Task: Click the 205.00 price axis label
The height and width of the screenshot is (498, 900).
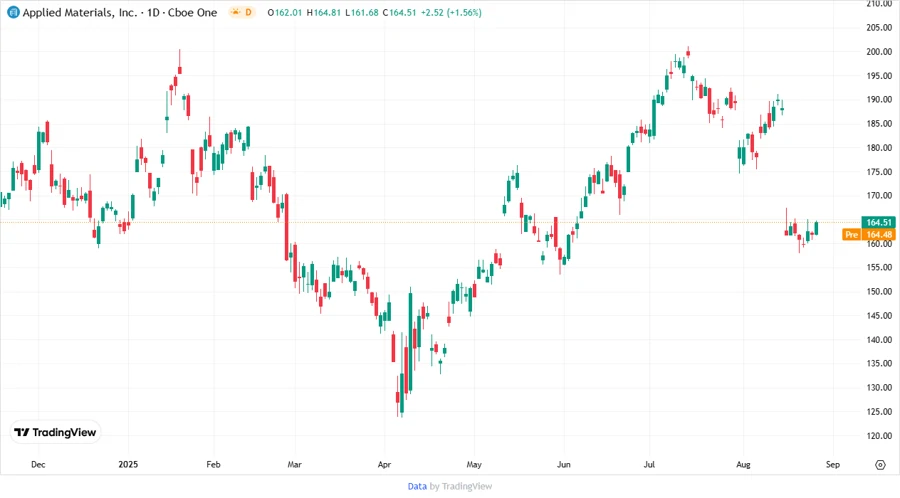Action: (x=879, y=28)
